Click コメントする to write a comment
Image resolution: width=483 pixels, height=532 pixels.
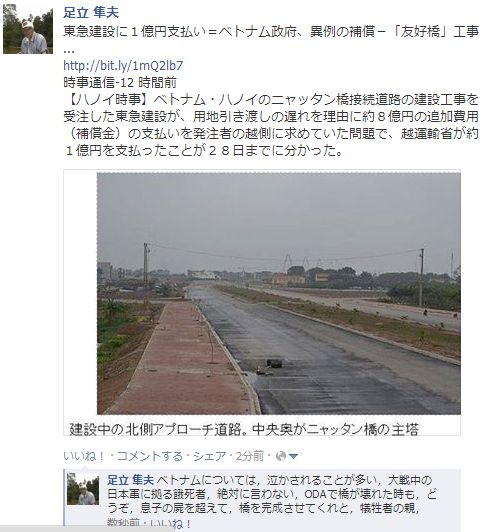coord(150,456)
